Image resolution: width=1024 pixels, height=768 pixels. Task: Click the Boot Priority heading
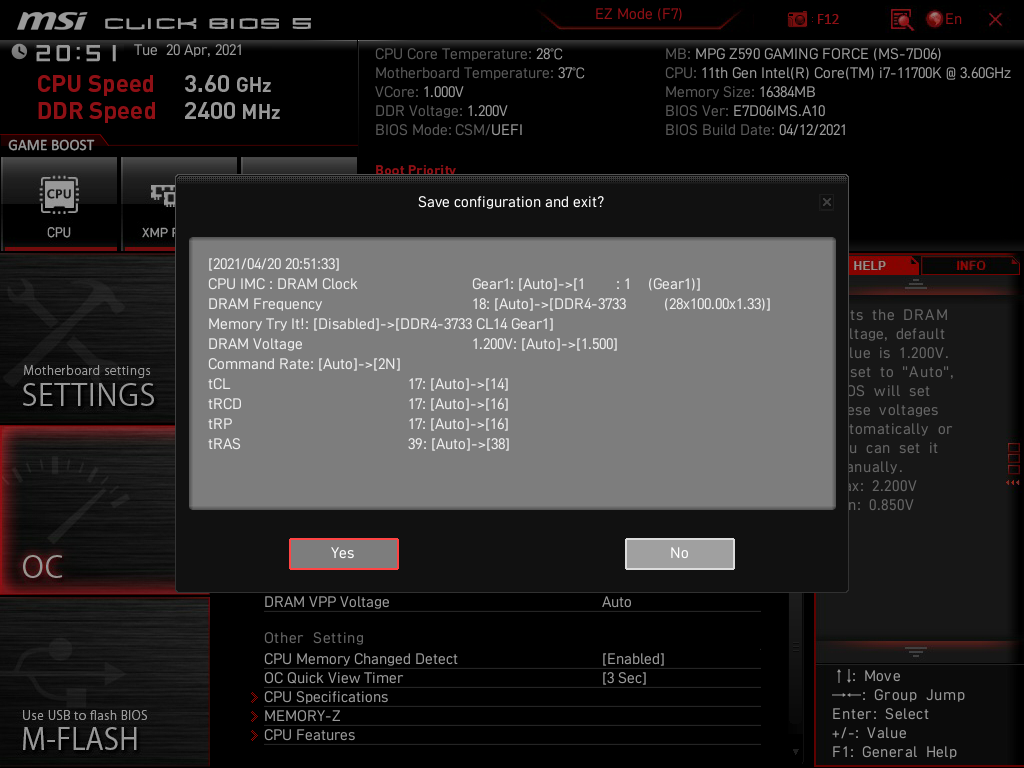[415, 169]
